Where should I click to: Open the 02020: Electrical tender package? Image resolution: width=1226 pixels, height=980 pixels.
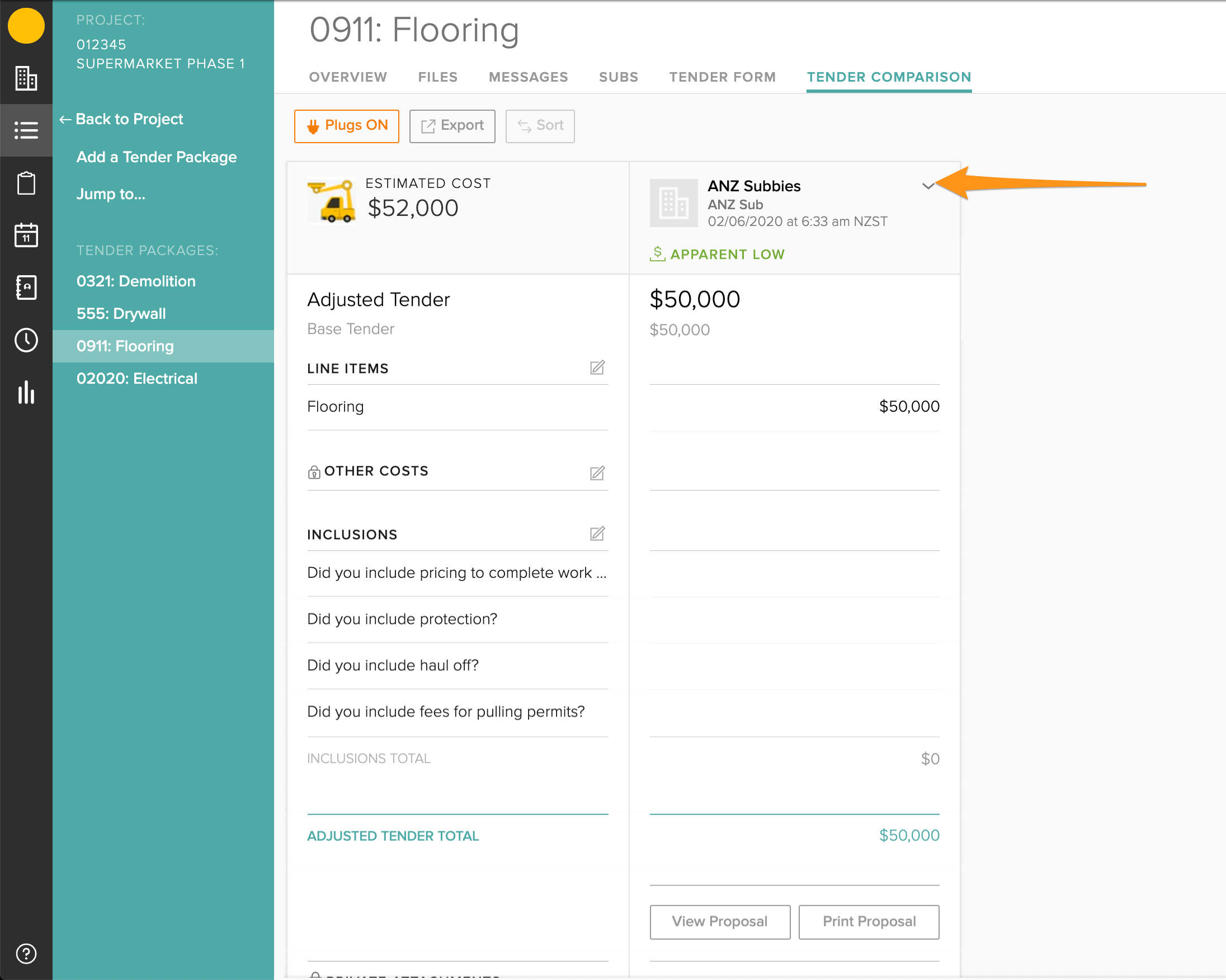point(137,378)
